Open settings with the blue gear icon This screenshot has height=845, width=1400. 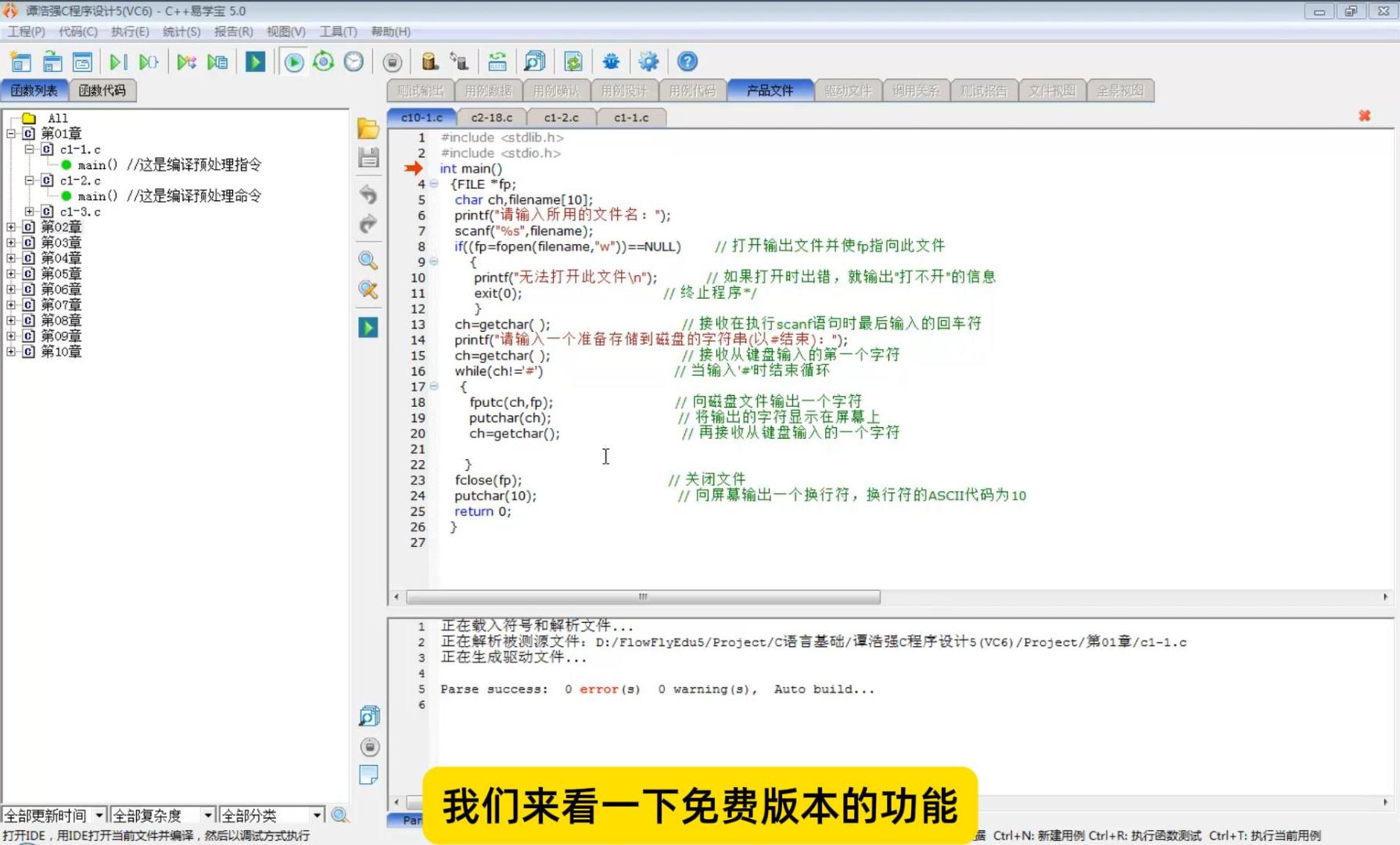tap(649, 62)
